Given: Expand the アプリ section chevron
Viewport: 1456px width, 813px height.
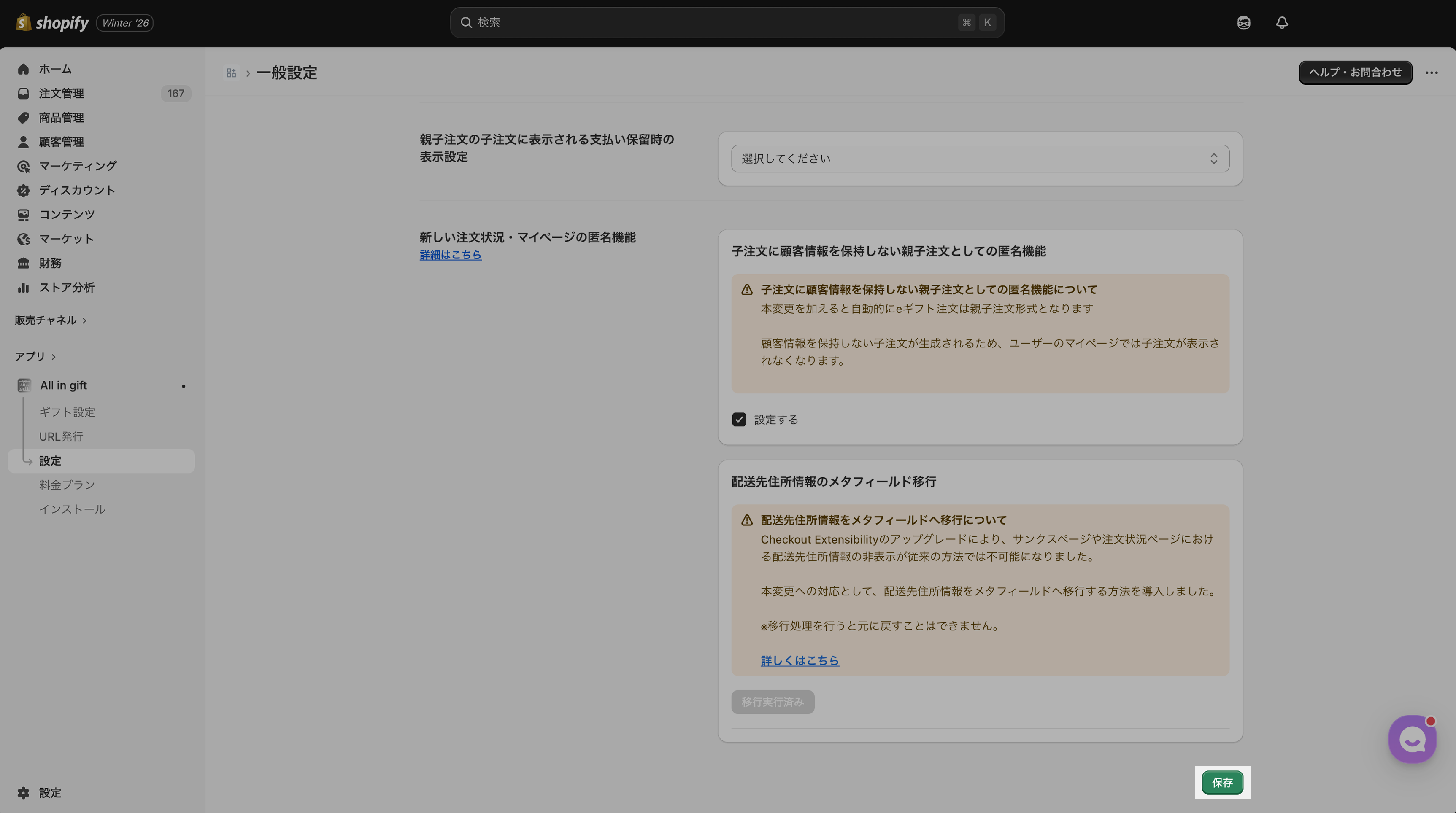Looking at the screenshot, I should [54, 356].
